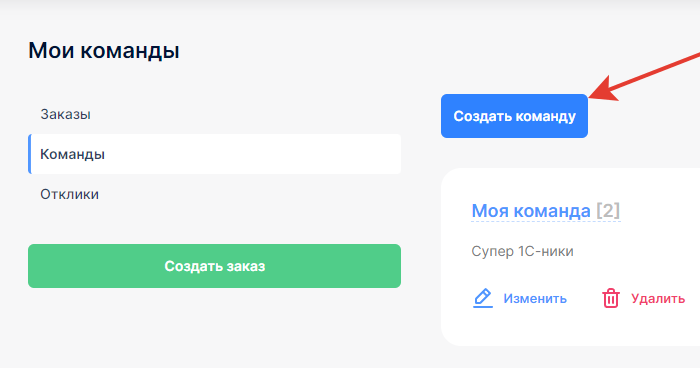700x368 pixels.
Task: Click the red arrow annotation
Action: (645, 76)
